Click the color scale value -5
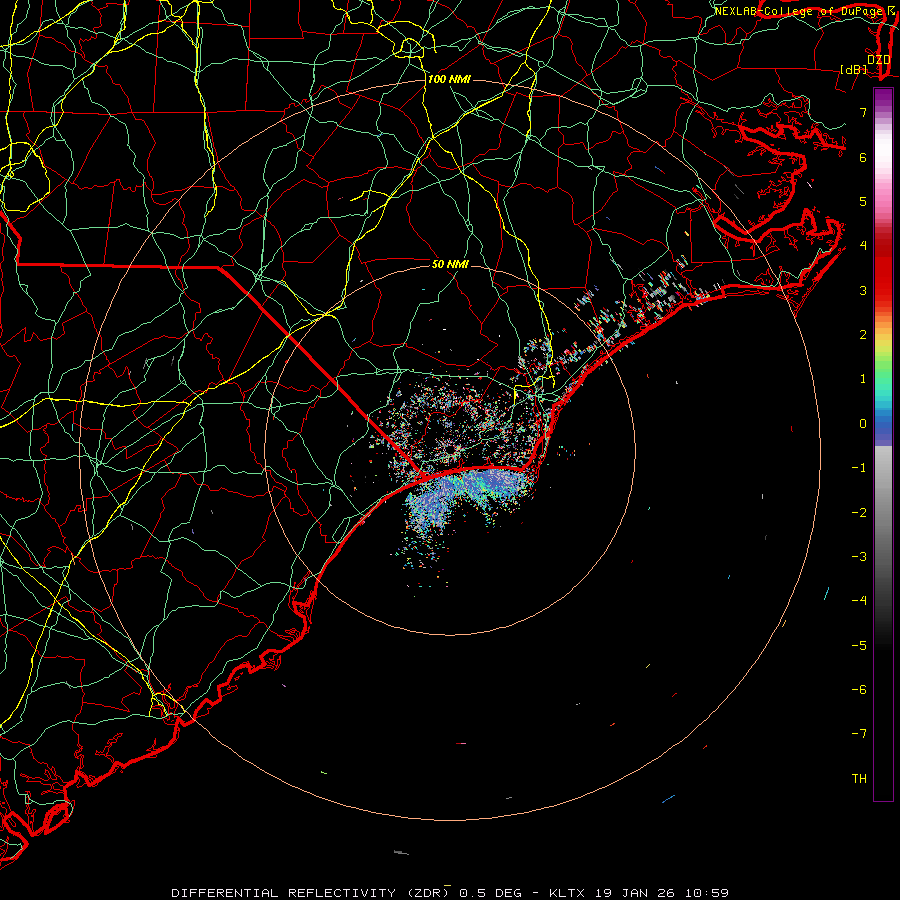 pos(859,646)
